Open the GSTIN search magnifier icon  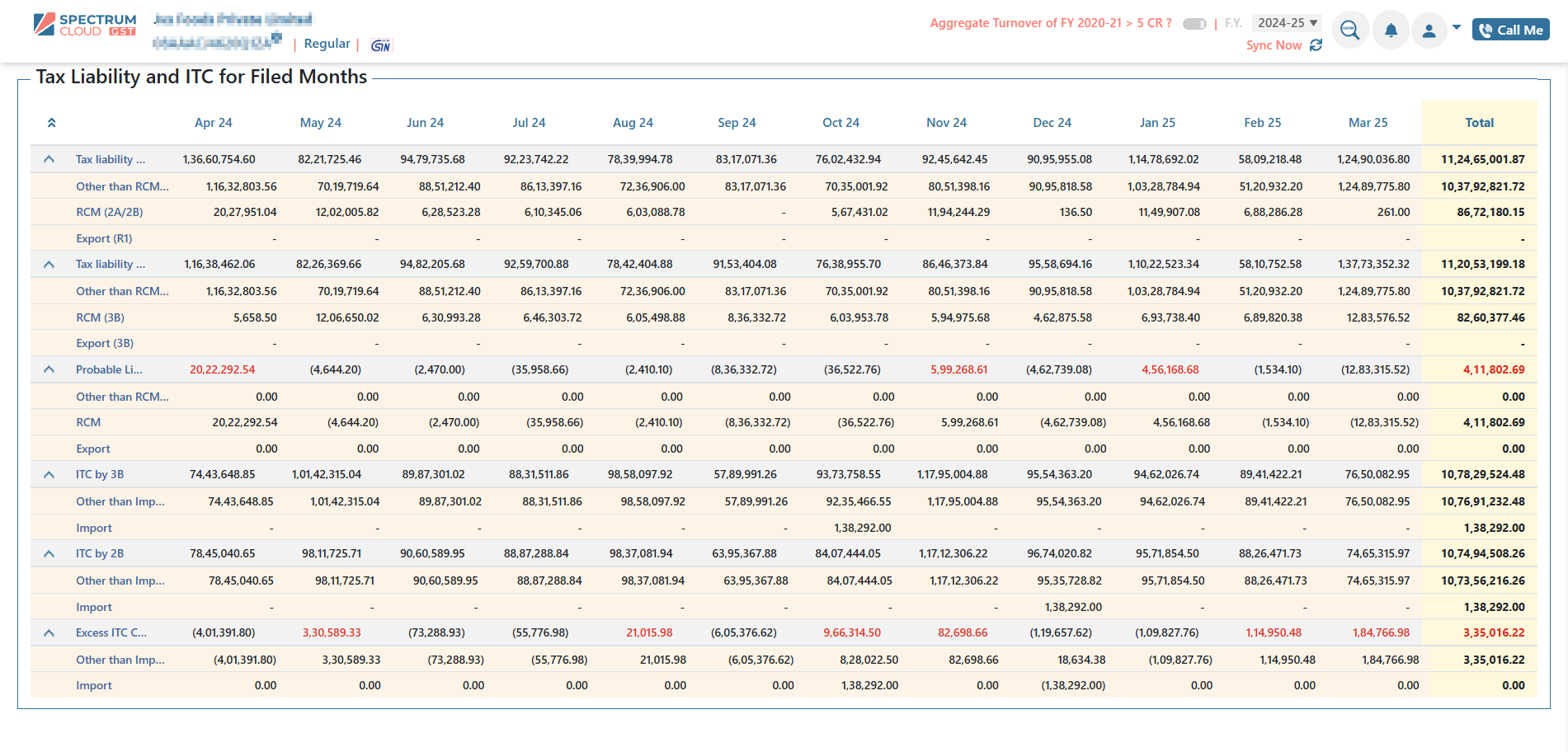[x=1350, y=29]
